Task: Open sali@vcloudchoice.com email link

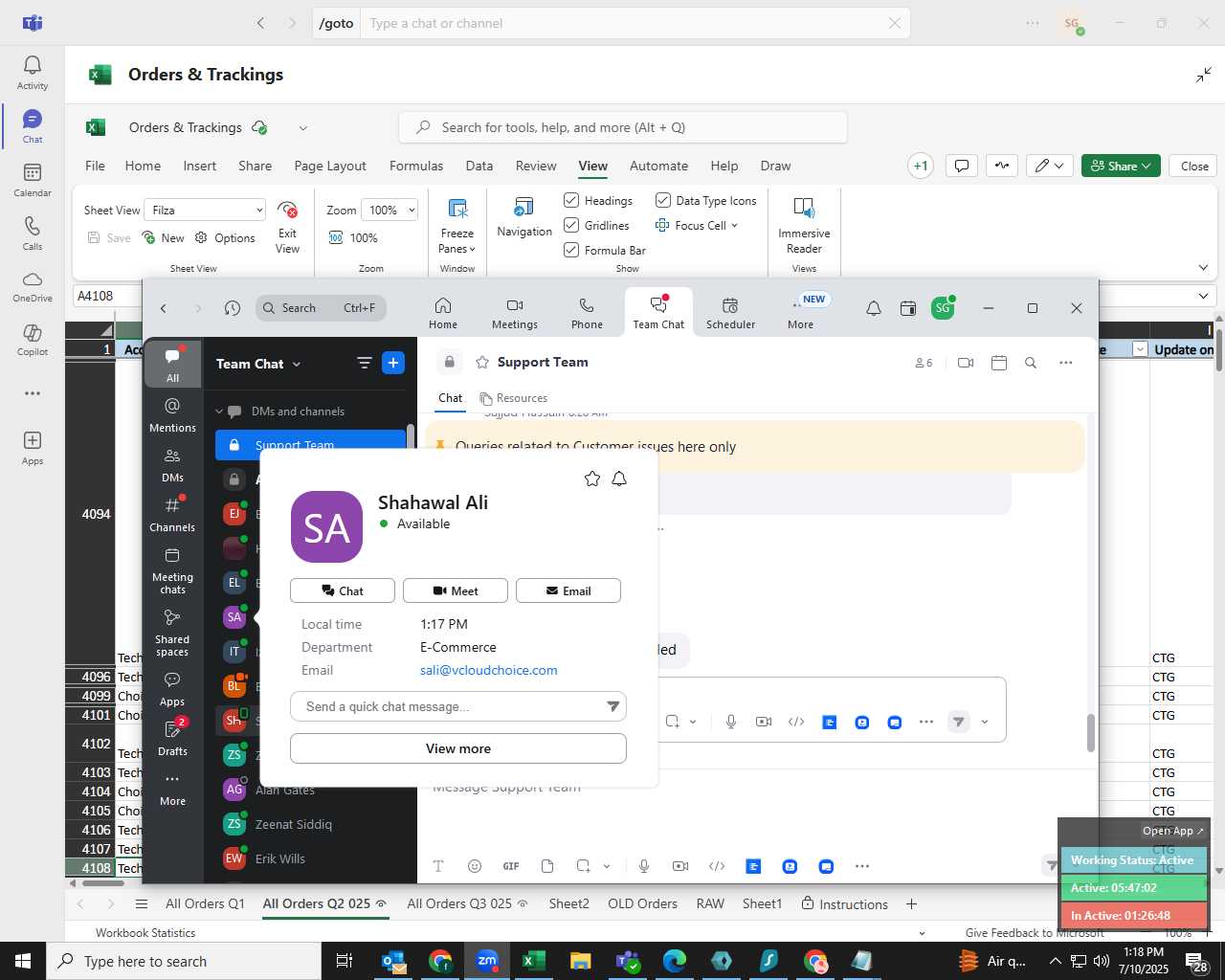Action: [489, 670]
